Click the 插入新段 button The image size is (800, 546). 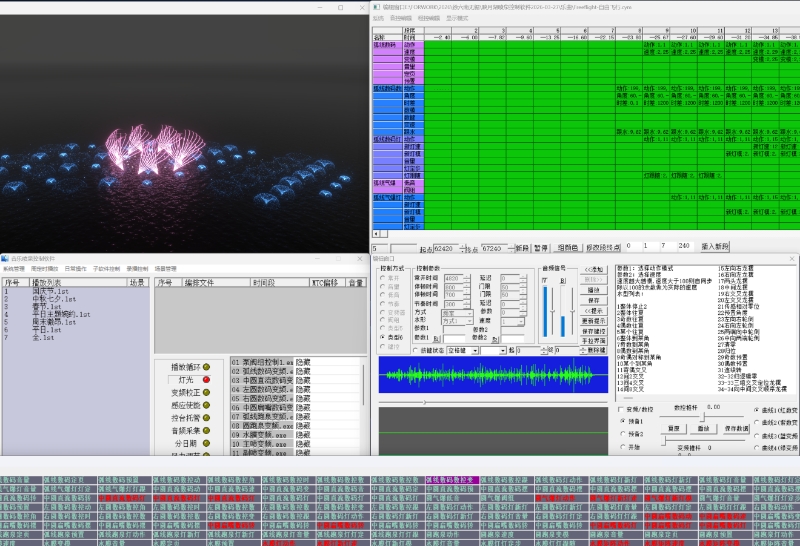point(715,245)
